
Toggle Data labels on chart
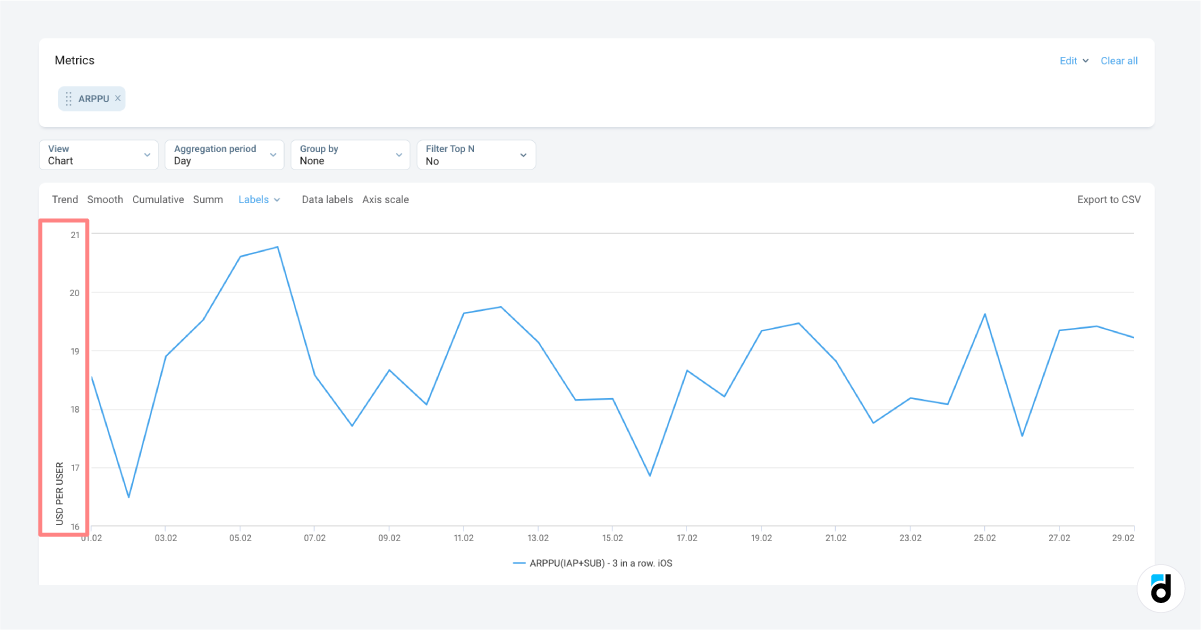(327, 199)
